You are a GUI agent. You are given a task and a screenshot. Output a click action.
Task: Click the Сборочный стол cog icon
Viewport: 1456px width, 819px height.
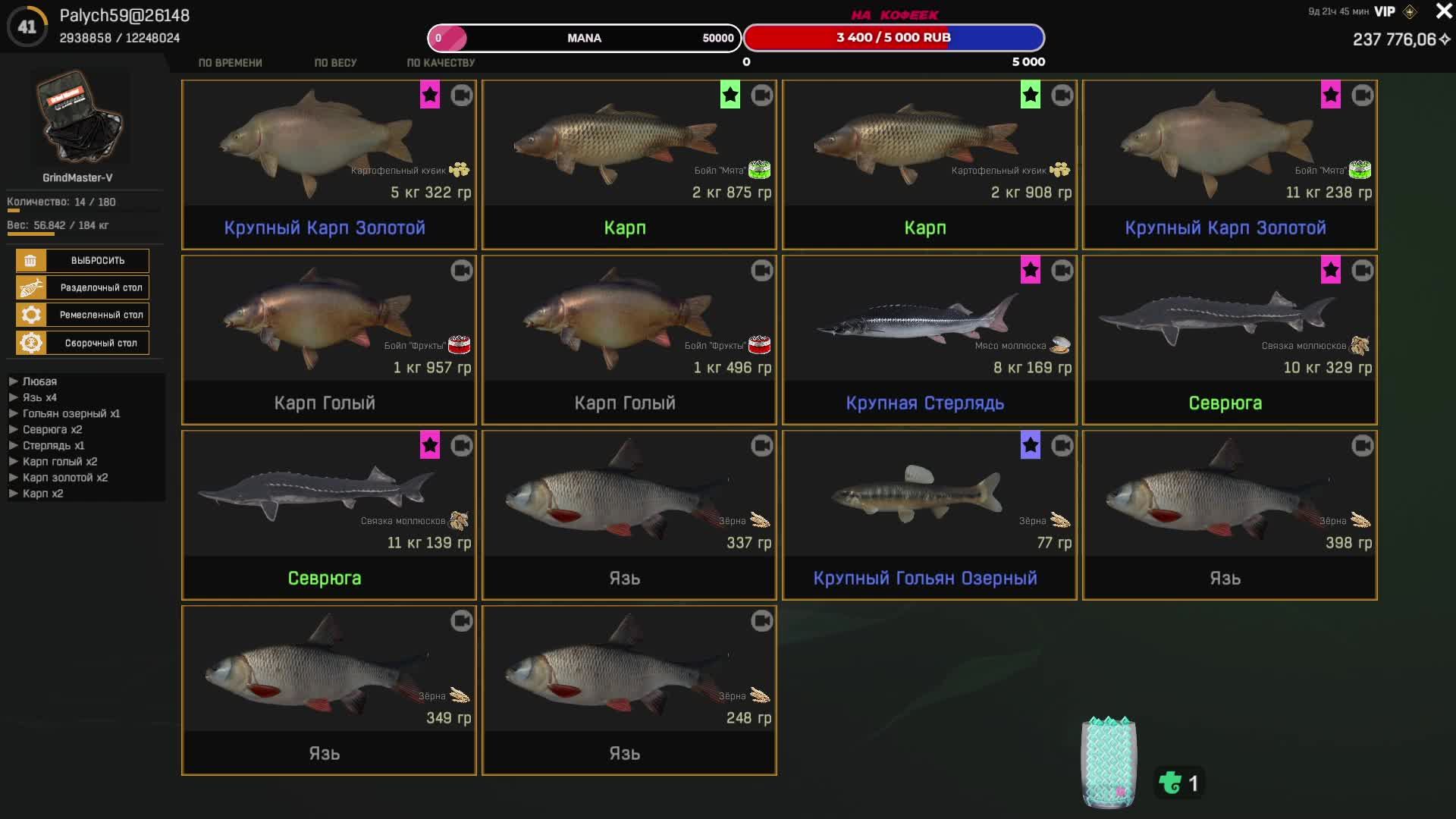click(31, 343)
